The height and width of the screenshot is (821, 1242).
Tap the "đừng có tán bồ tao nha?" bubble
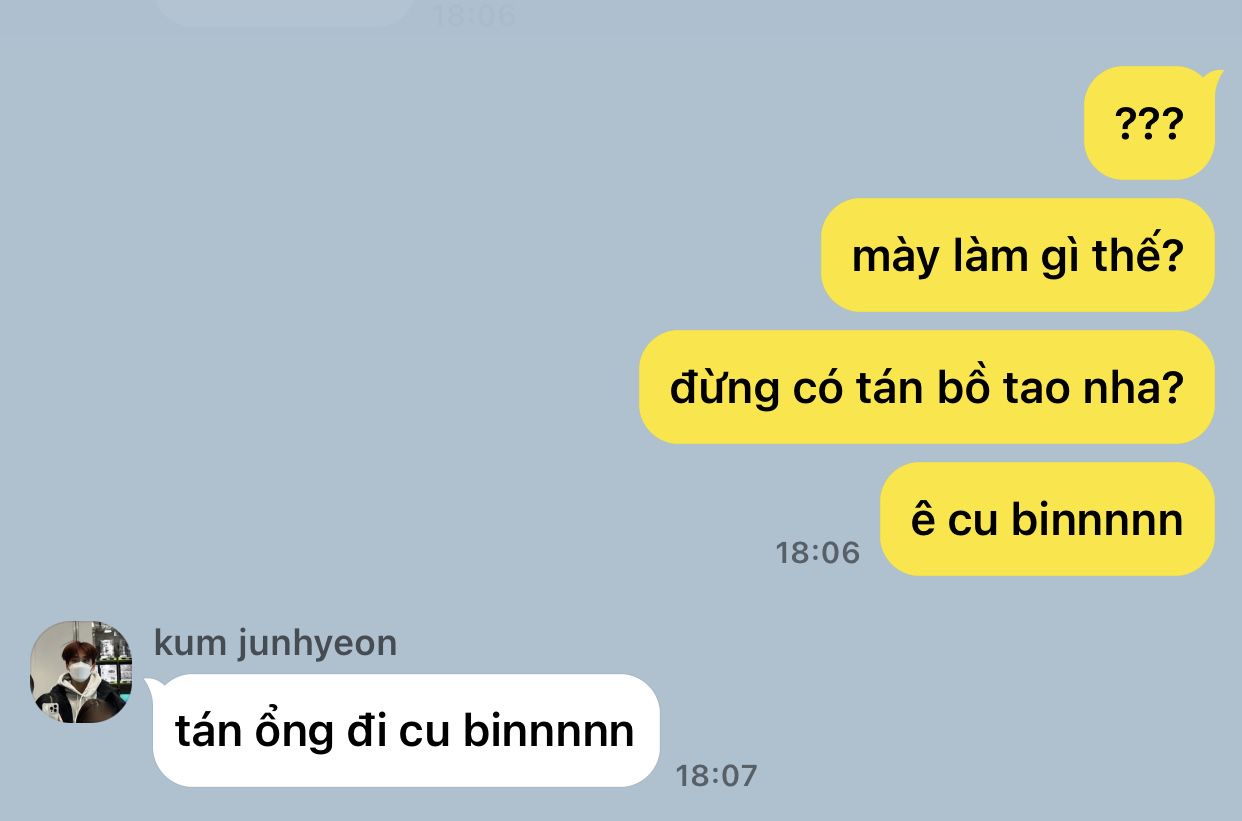coord(927,387)
